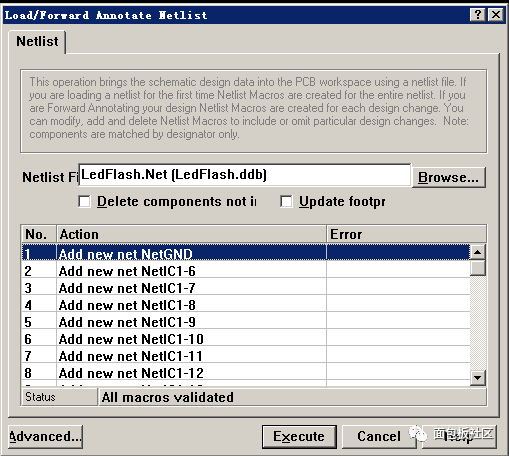Select macro row Add new net NetIC1-6

pos(246,271)
